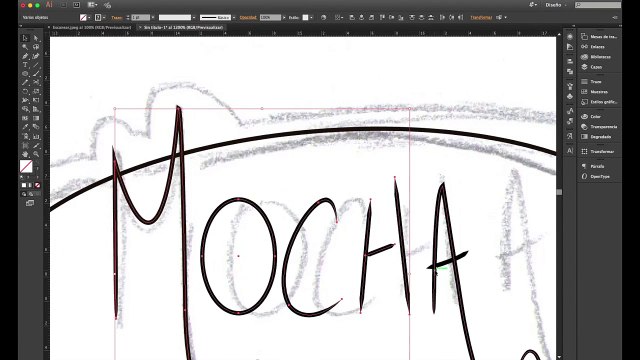The width and height of the screenshot is (640, 360).
Task: Open Adobe Bridge from the app bar
Action: pyautogui.click(x=64, y=5)
